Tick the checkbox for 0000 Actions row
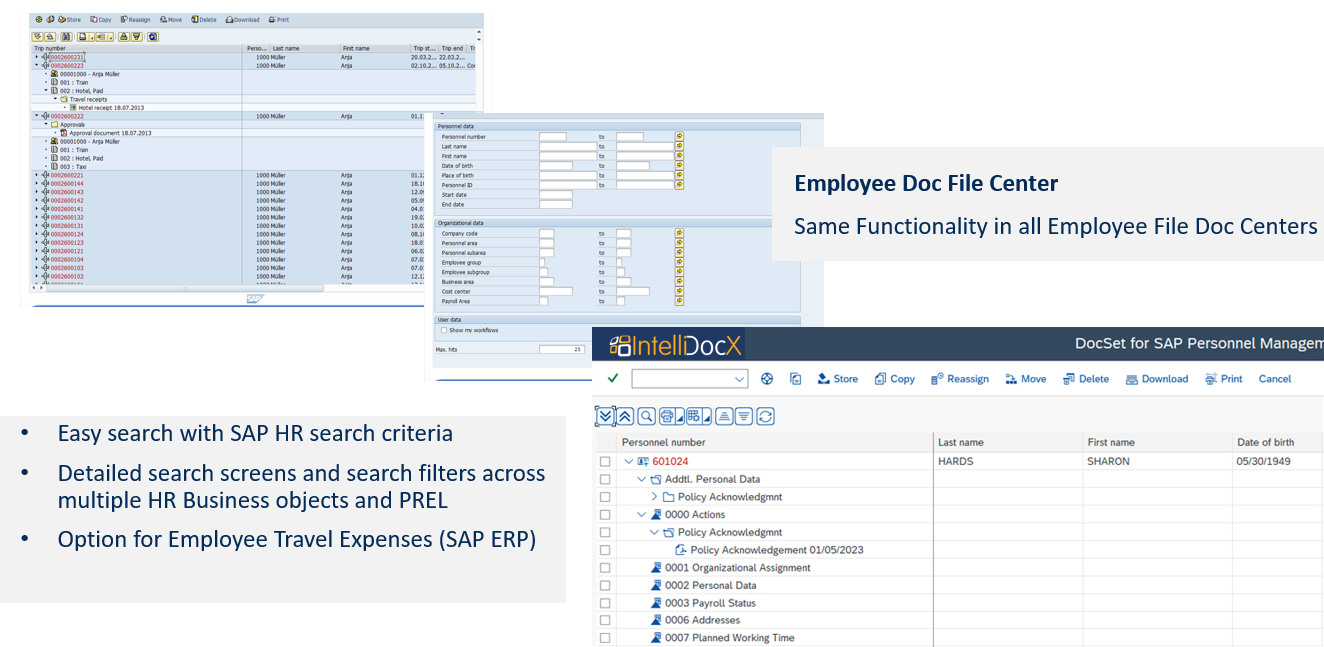The width and height of the screenshot is (1324, 647). pos(604,515)
